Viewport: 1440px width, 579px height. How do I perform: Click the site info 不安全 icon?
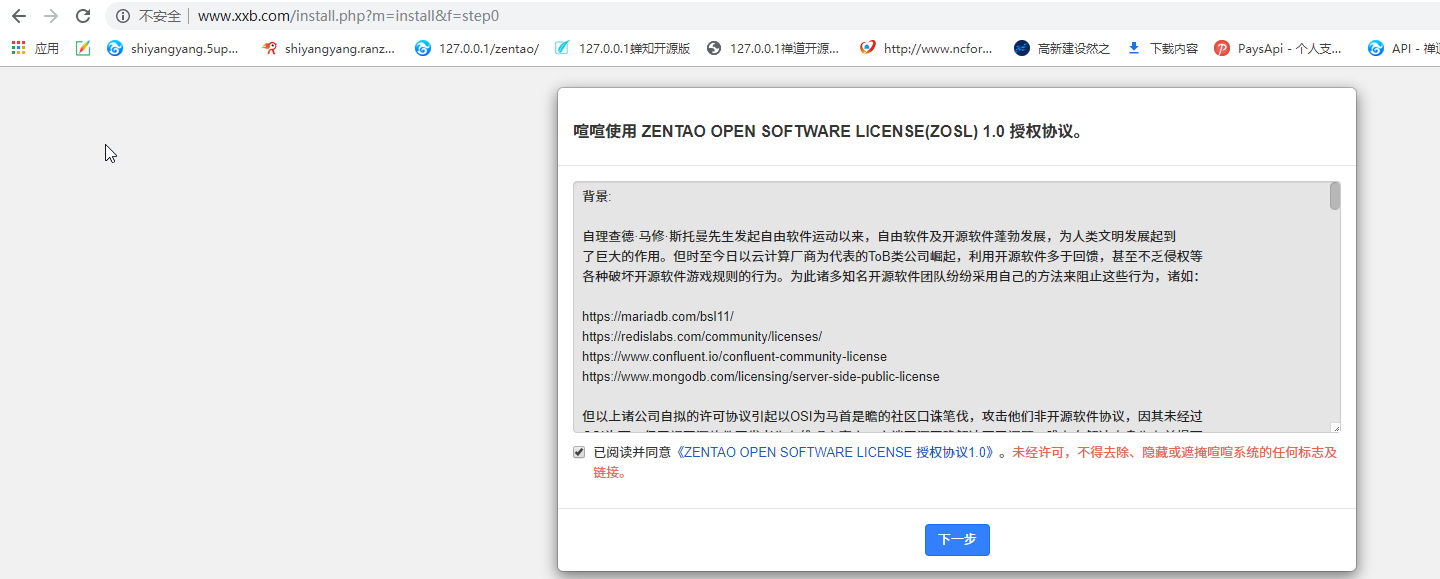[123, 16]
